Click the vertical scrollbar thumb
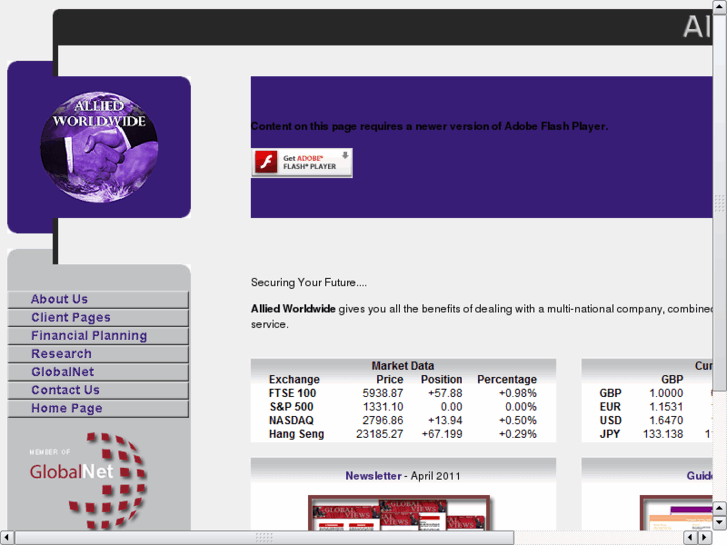This screenshot has height=545, width=727. coord(720,202)
